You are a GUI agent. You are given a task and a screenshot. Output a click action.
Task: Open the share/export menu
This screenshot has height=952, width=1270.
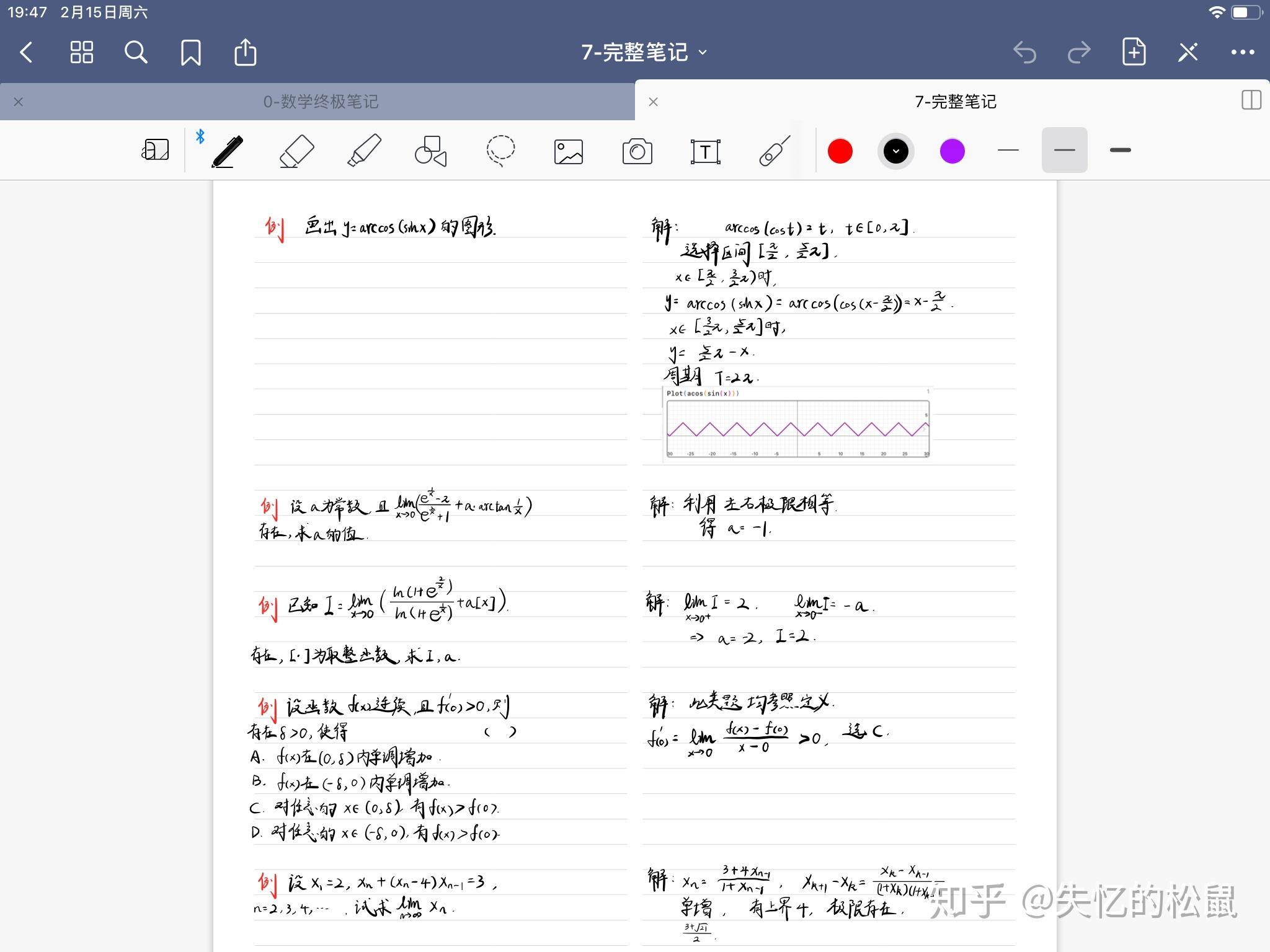click(x=245, y=52)
